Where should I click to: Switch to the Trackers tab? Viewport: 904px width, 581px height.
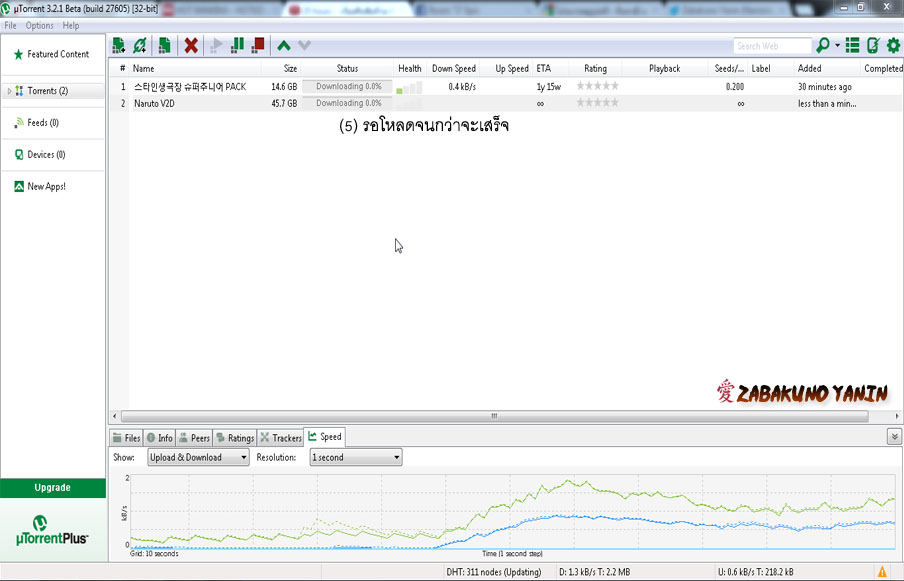pos(280,438)
